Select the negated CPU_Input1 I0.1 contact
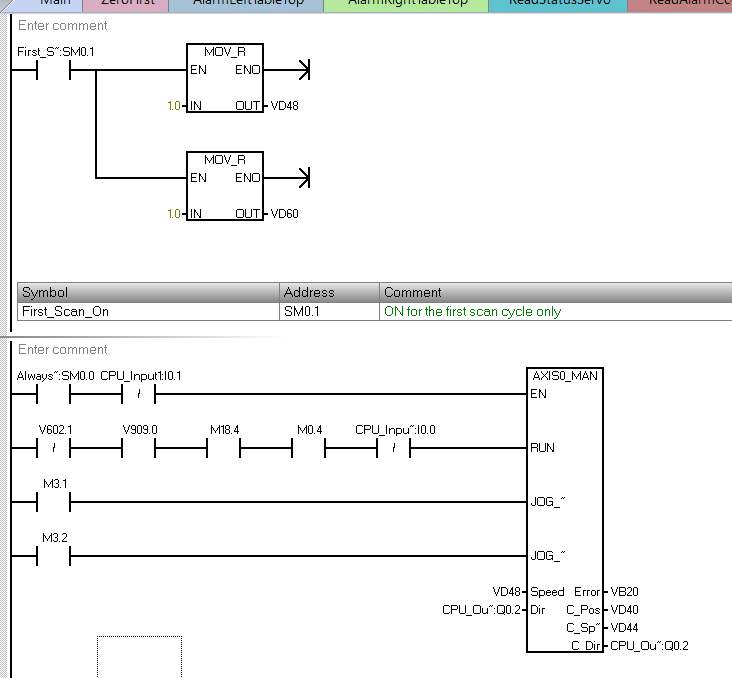732x678 pixels. (x=139, y=394)
